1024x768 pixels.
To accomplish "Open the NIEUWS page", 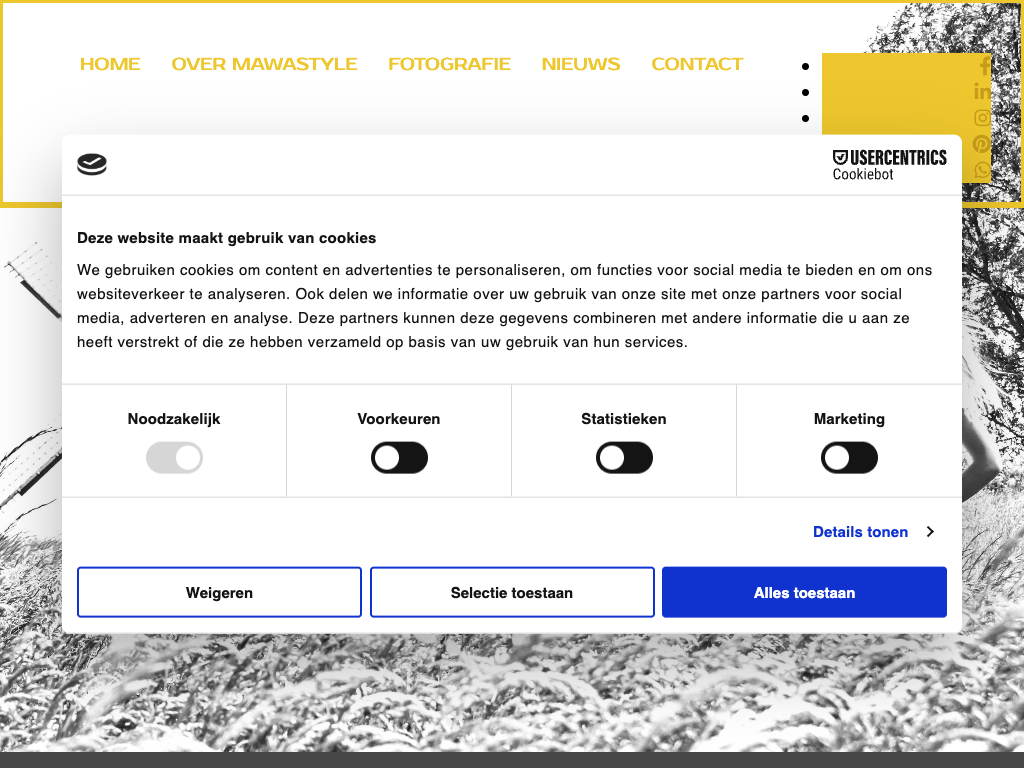I will tap(581, 64).
